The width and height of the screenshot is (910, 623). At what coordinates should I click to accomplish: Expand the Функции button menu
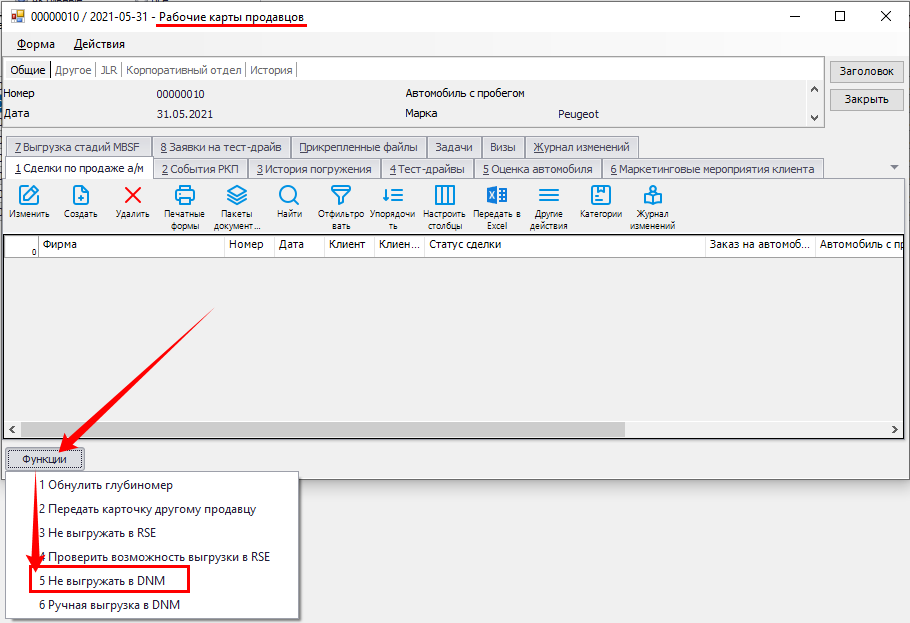(x=45, y=458)
